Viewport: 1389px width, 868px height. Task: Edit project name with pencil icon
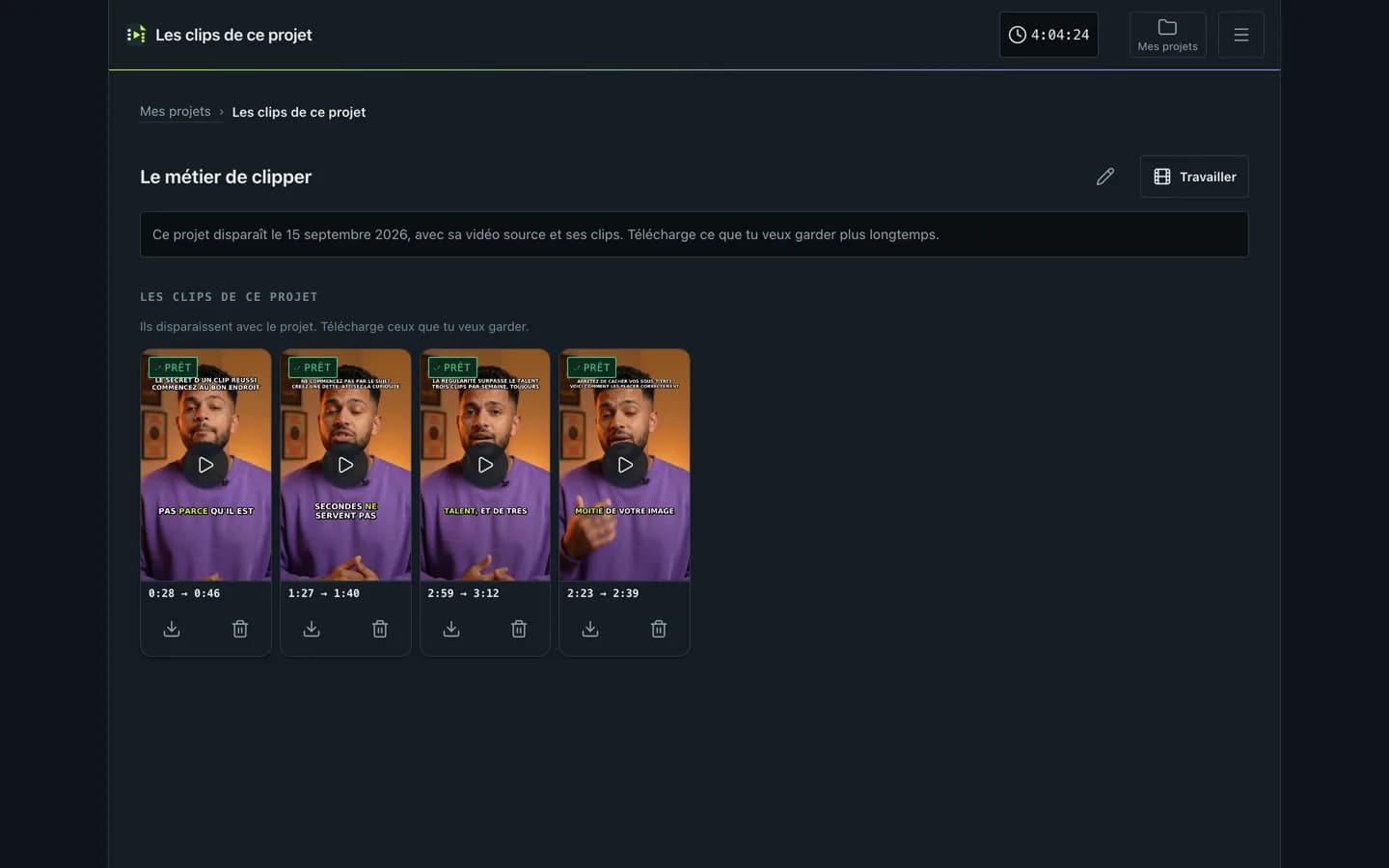(x=1105, y=176)
